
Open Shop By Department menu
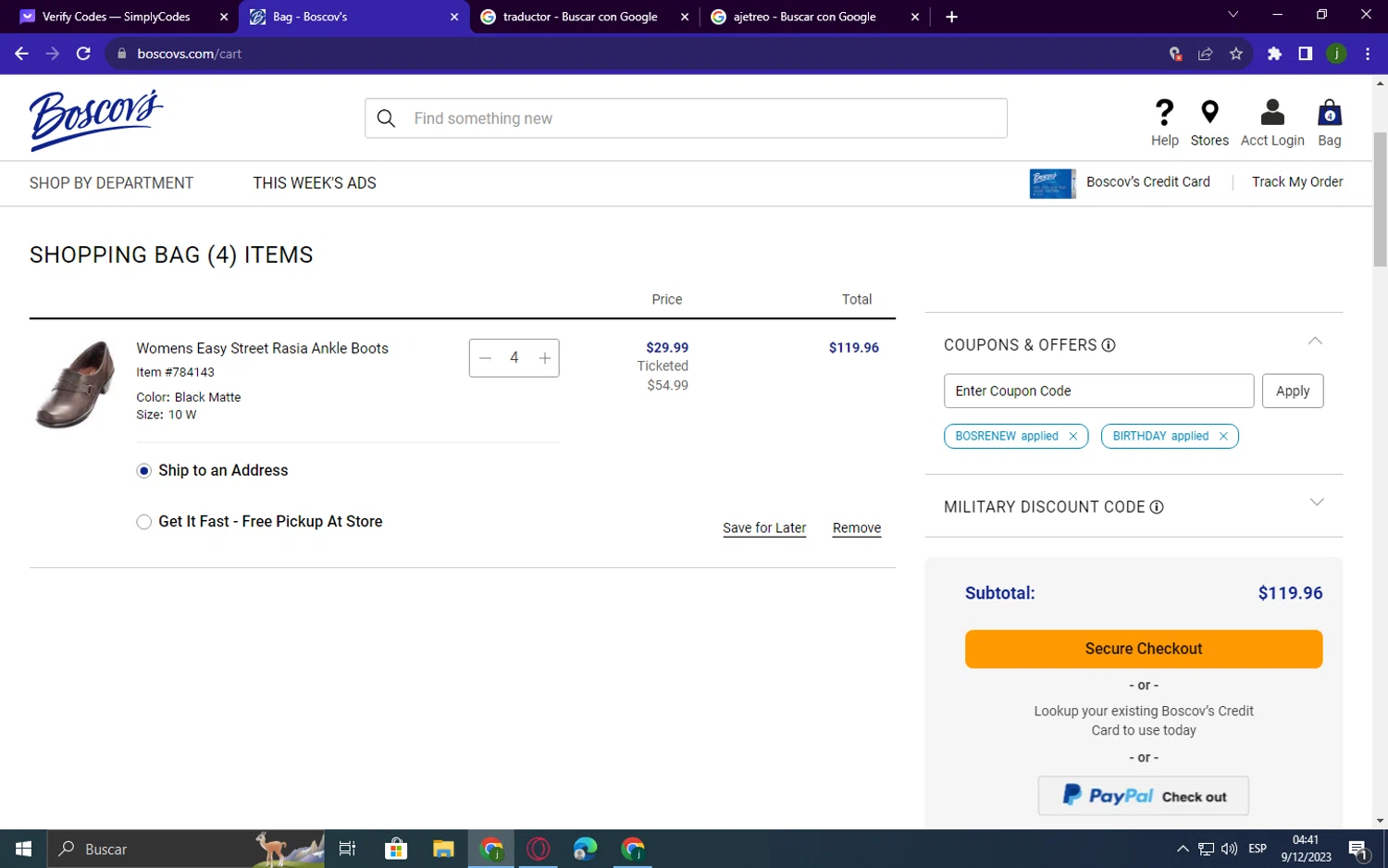tap(111, 183)
